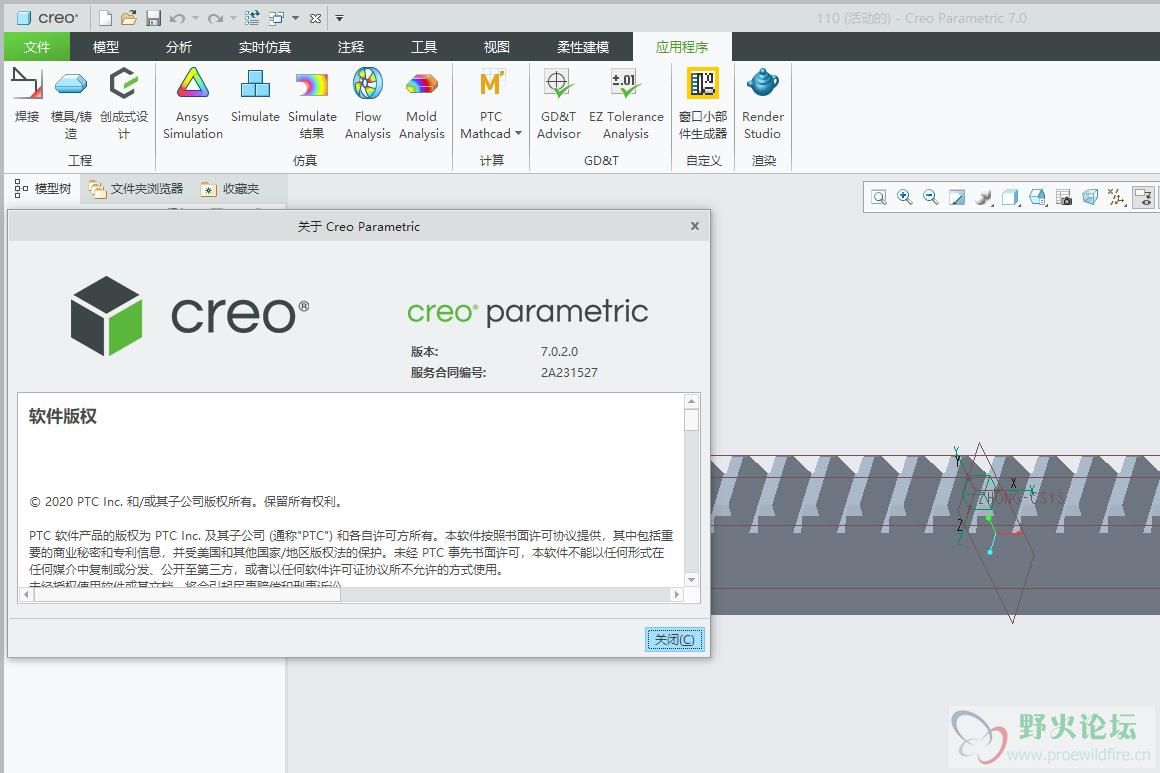The width and height of the screenshot is (1160, 773).
Task: Start Mold Analysis
Action: (422, 102)
